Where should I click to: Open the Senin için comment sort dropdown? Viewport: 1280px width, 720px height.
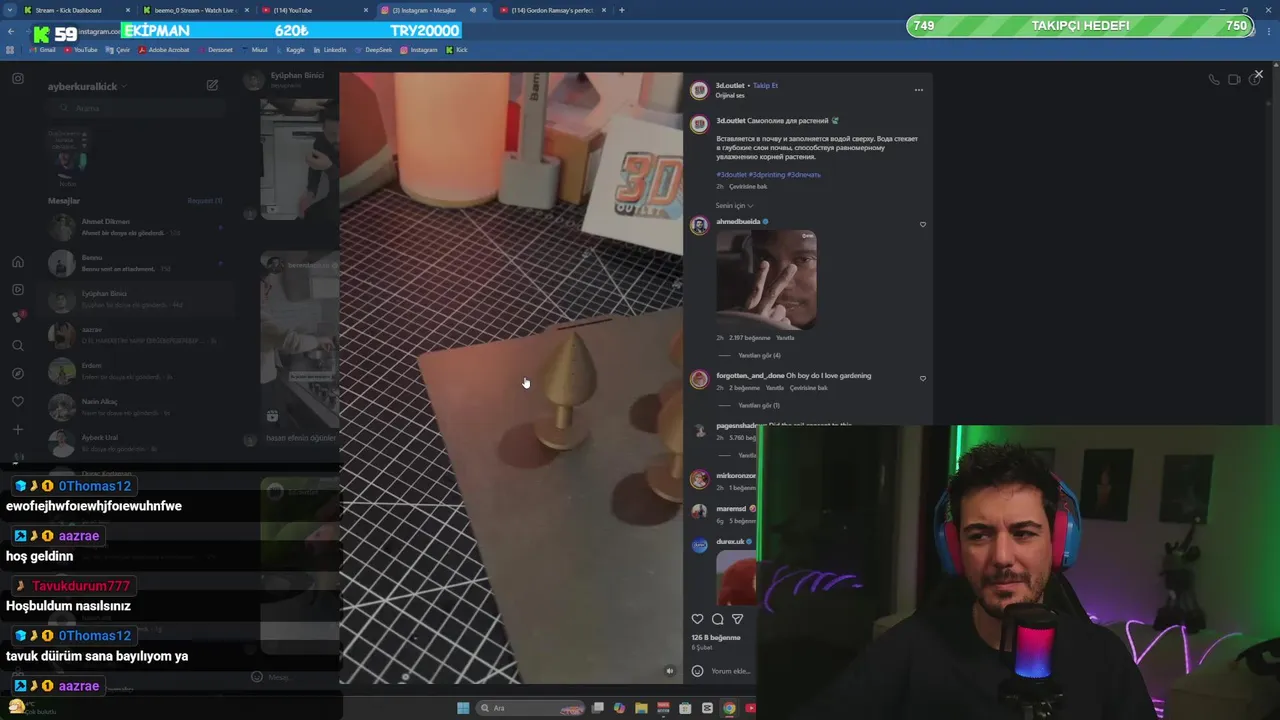(734, 205)
